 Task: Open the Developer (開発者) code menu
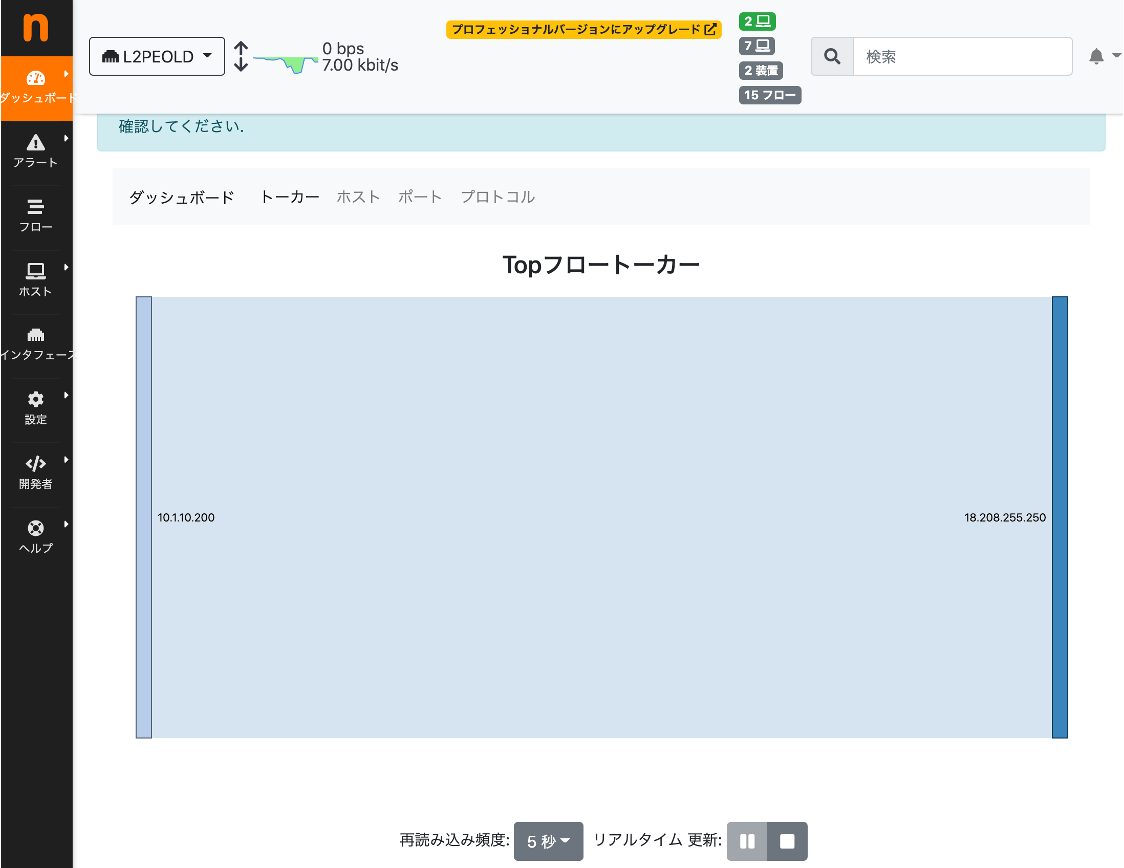click(36, 473)
